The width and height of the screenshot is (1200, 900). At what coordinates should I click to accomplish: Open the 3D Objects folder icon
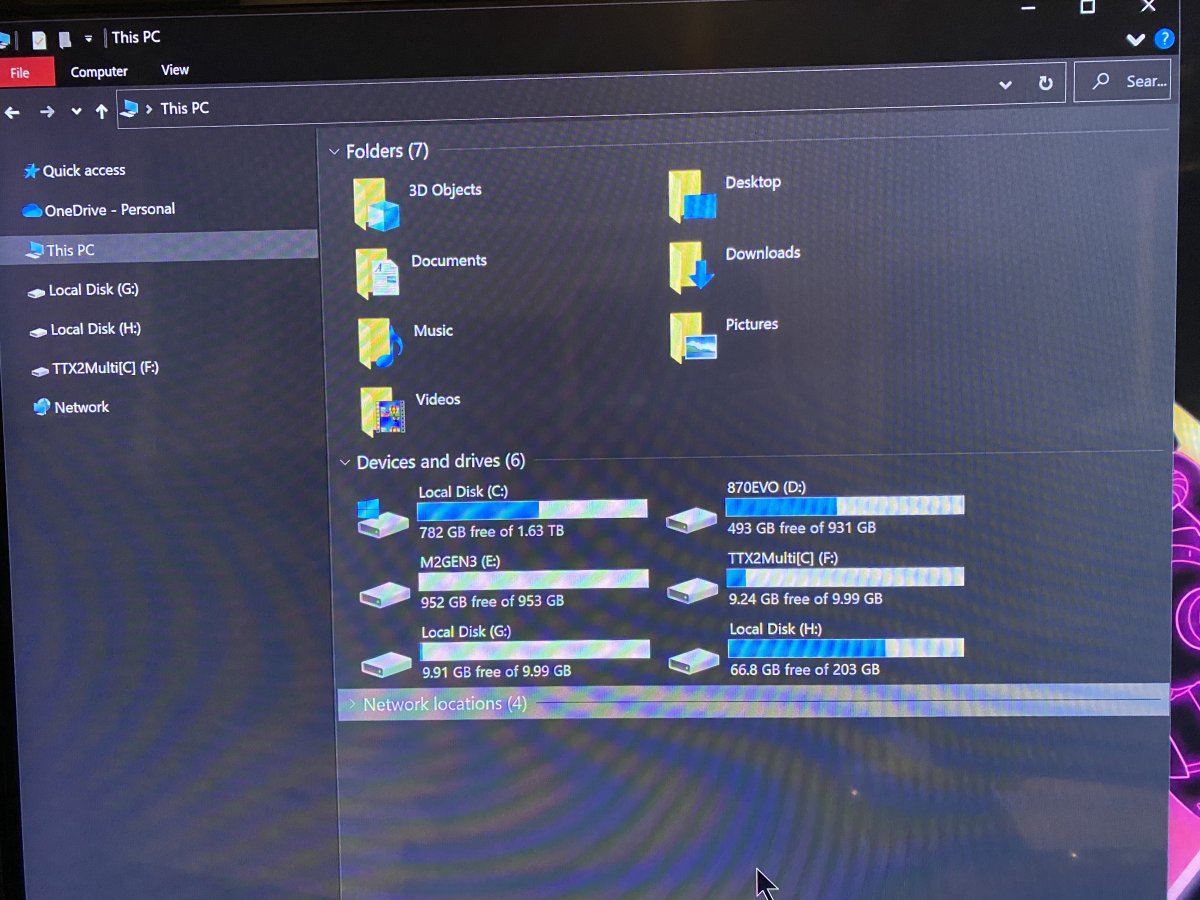376,203
